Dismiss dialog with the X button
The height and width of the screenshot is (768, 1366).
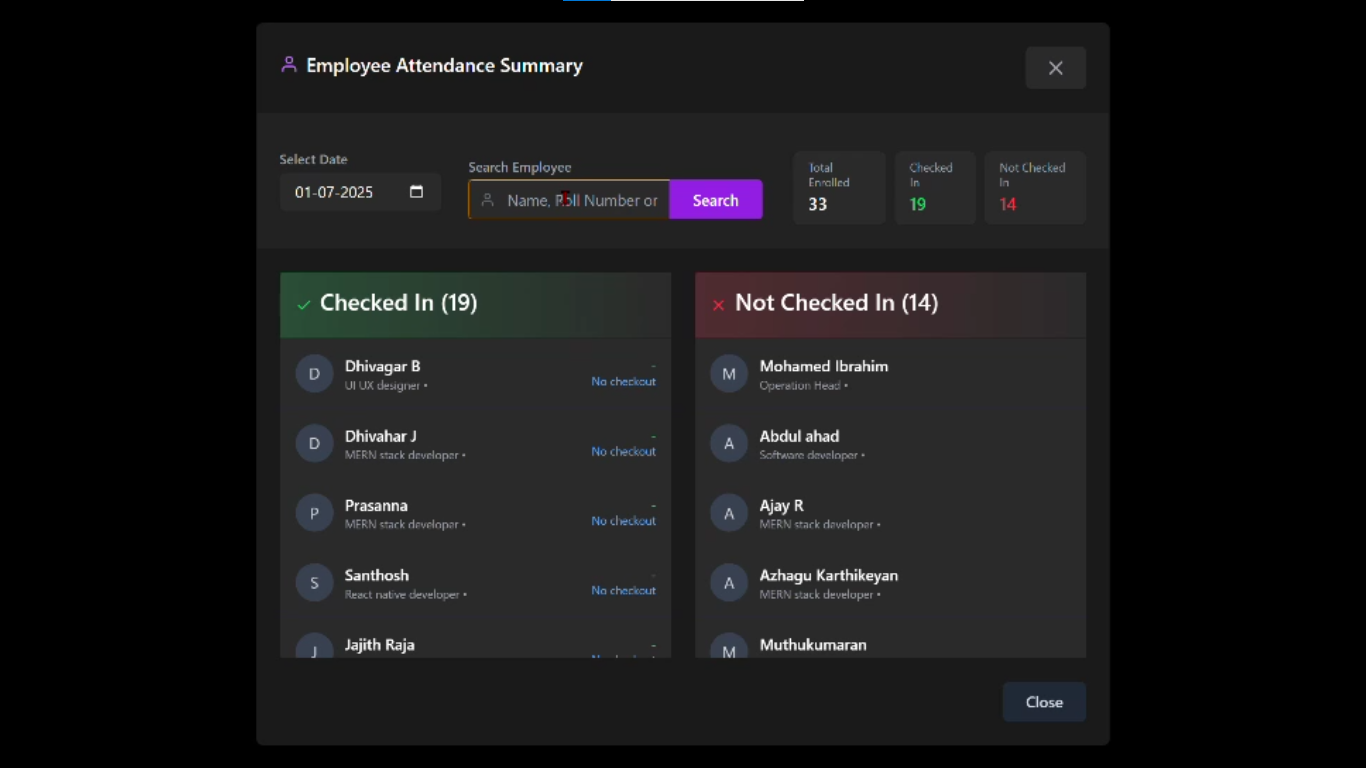tap(1055, 68)
